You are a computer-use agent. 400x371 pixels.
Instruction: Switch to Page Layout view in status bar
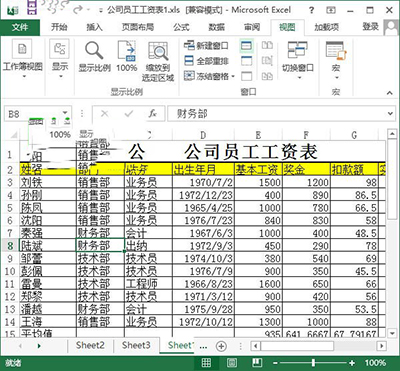232,363
